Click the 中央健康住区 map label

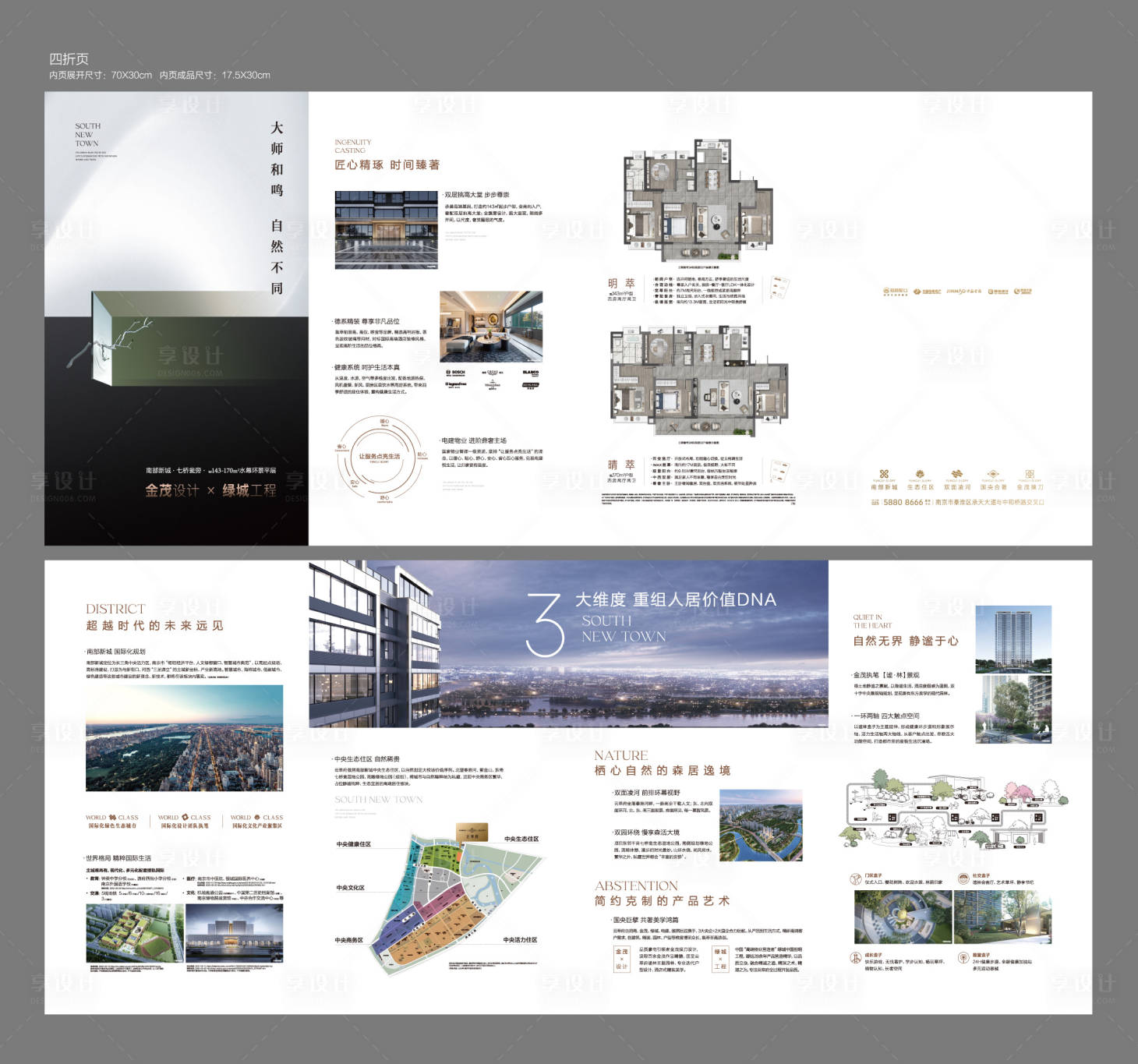(354, 844)
